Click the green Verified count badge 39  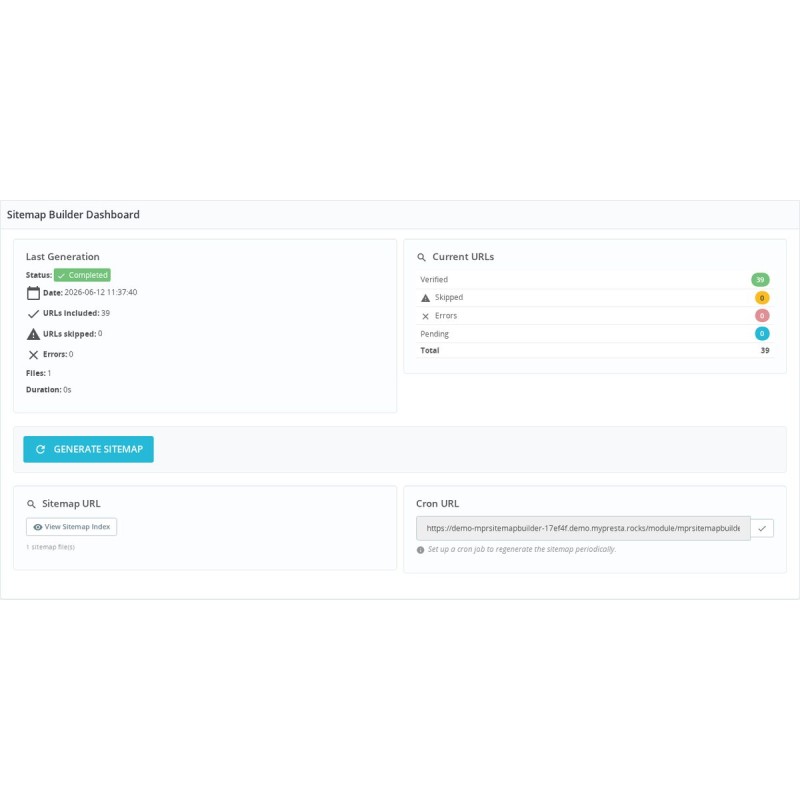[760, 280]
